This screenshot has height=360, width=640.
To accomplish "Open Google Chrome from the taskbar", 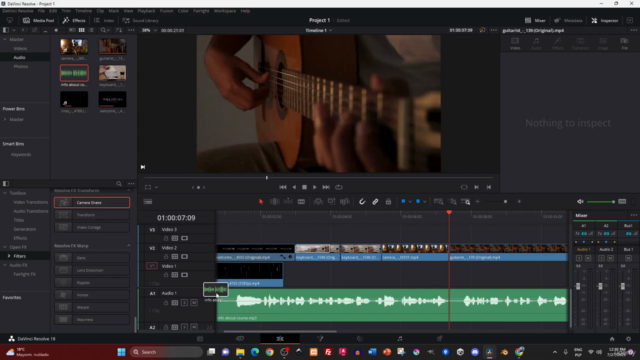I will click(269, 352).
